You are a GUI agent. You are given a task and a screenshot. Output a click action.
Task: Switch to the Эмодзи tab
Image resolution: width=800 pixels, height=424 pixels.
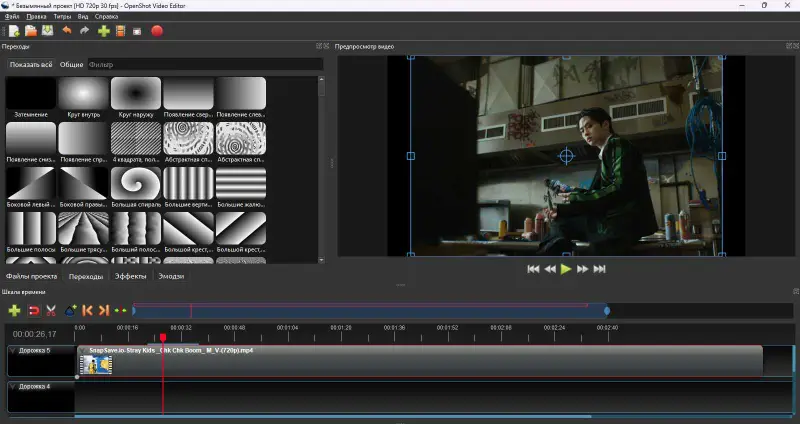tap(171, 276)
